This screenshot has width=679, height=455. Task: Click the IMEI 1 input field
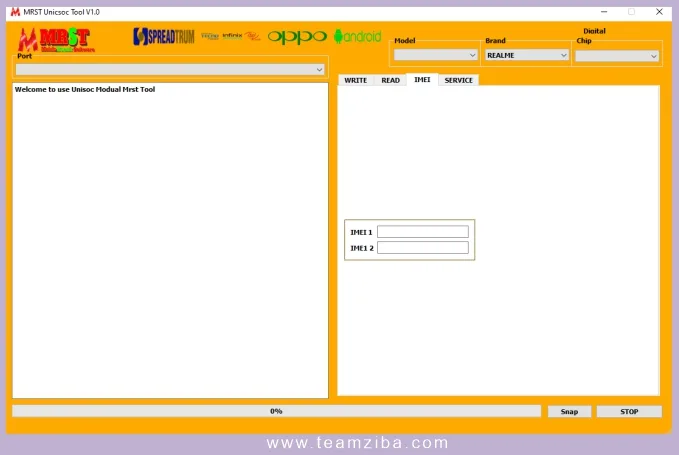[x=423, y=232]
